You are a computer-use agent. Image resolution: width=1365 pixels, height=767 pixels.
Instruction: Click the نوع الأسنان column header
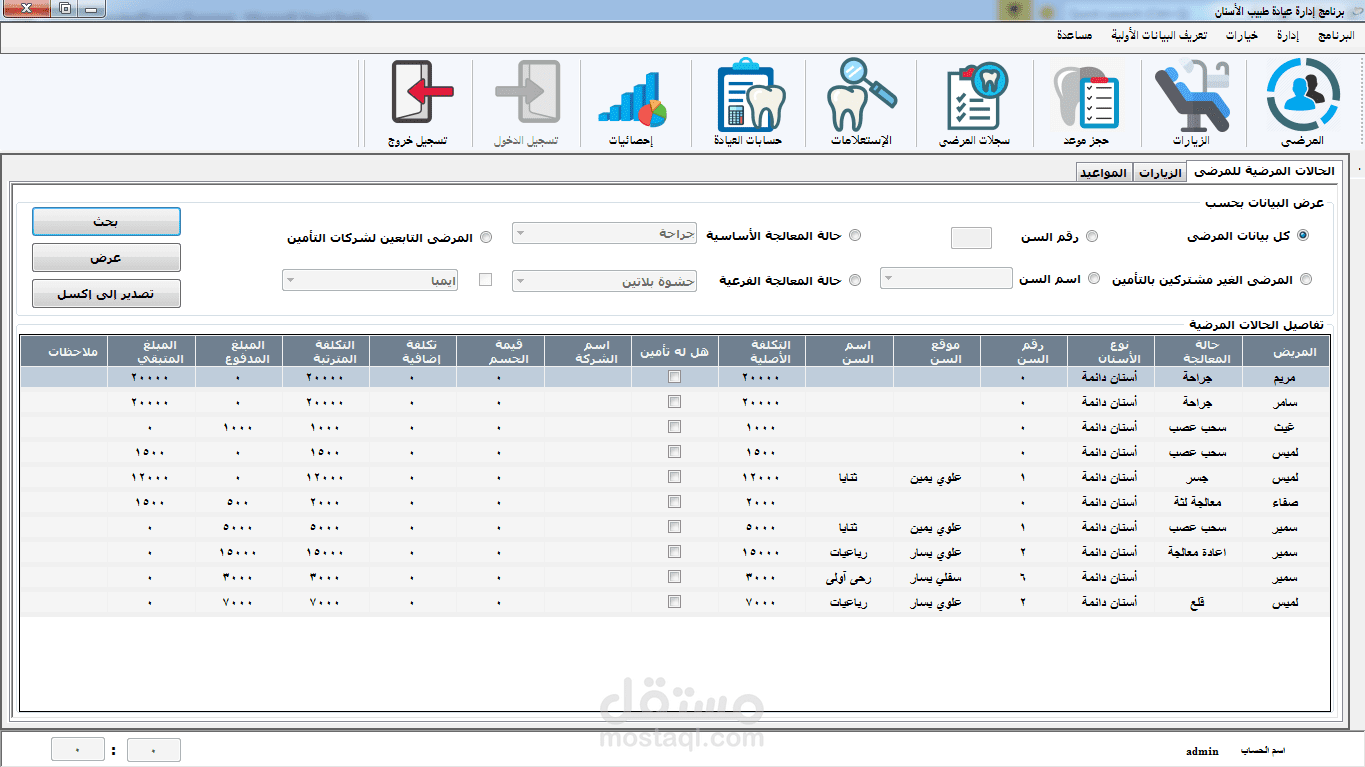(1111, 351)
